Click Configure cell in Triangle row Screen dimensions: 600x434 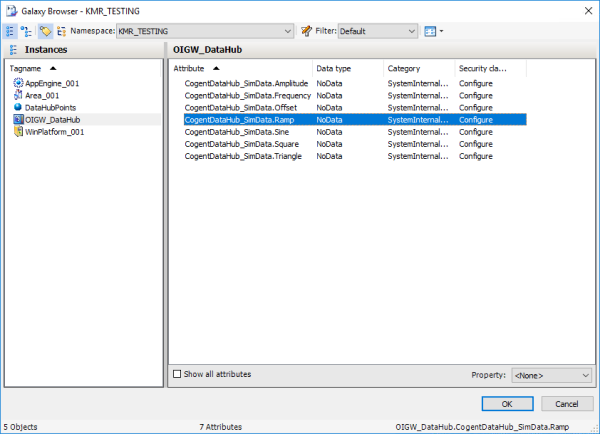(x=476, y=156)
